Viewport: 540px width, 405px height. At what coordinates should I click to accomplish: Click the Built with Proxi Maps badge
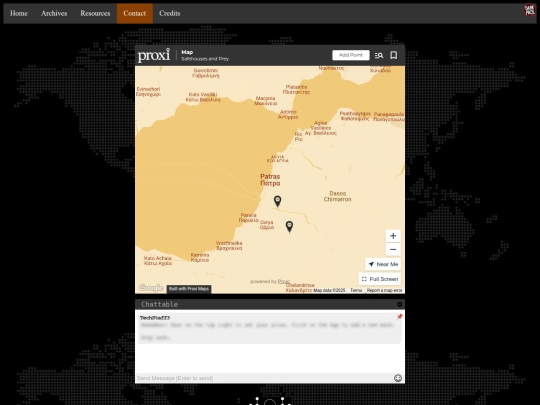[189, 289]
